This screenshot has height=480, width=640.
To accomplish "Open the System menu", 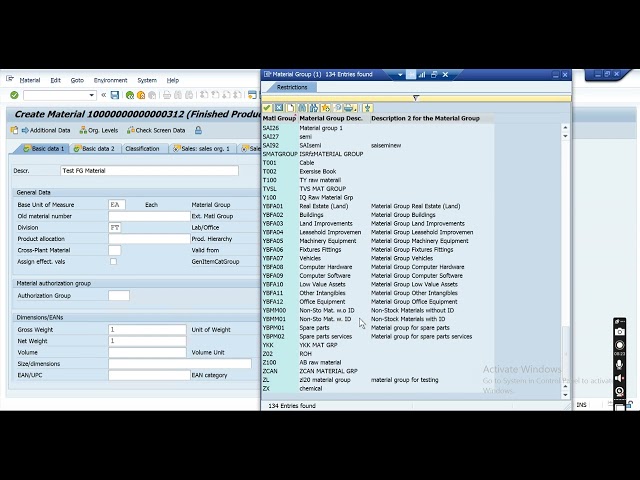I will coord(147,80).
